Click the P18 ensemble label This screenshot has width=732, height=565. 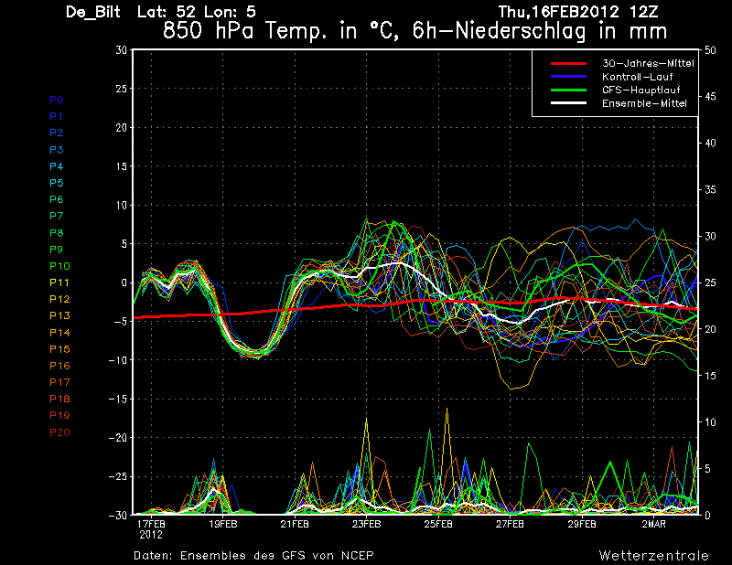(x=60, y=399)
